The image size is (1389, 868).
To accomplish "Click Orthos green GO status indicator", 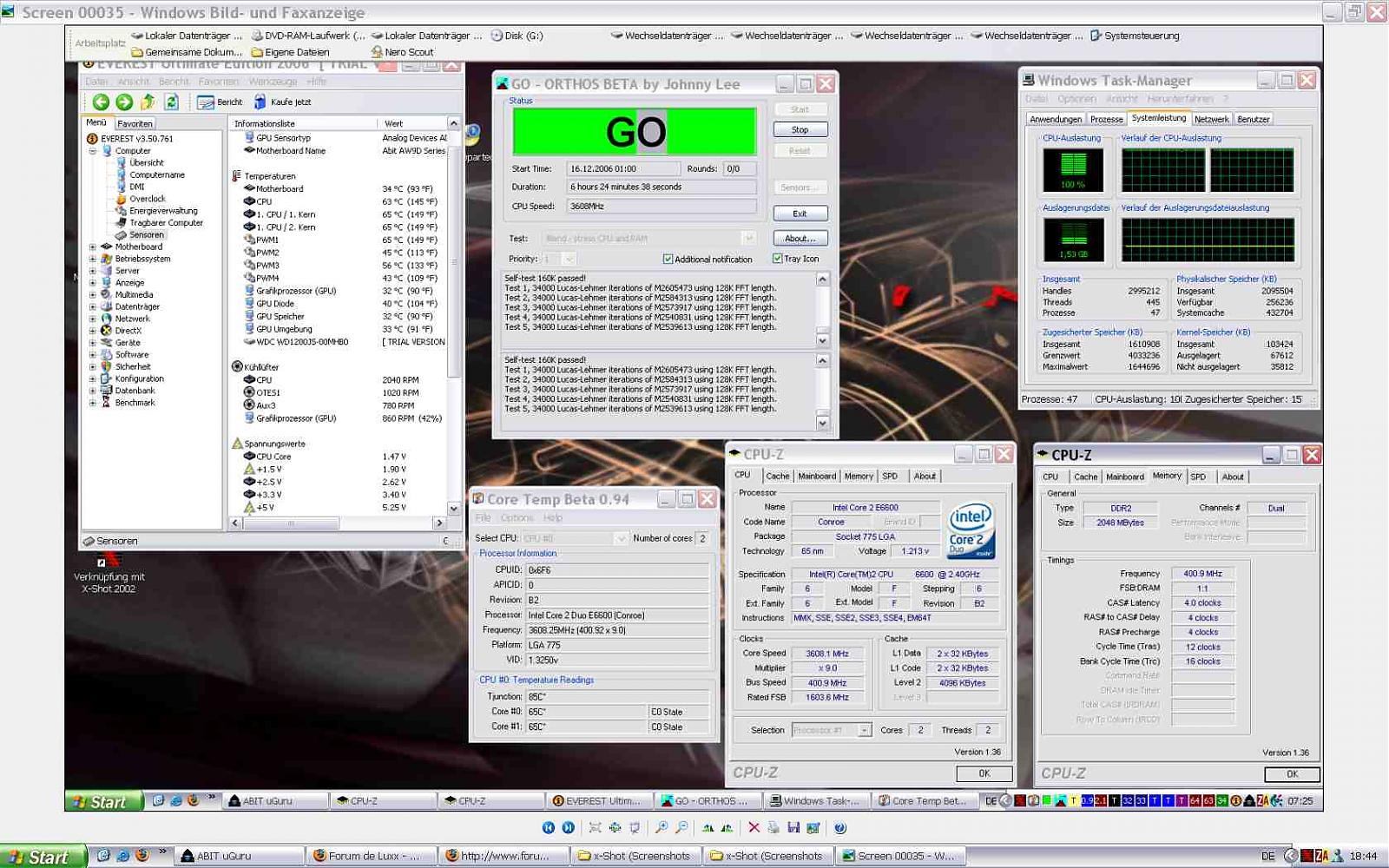I will (x=635, y=132).
